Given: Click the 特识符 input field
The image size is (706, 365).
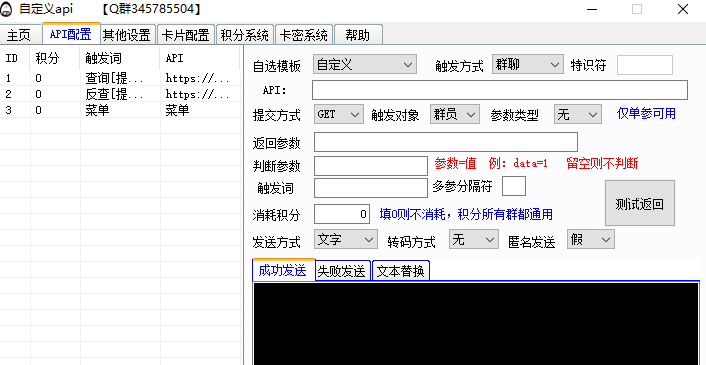Looking at the screenshot, I should pos(645,65).
